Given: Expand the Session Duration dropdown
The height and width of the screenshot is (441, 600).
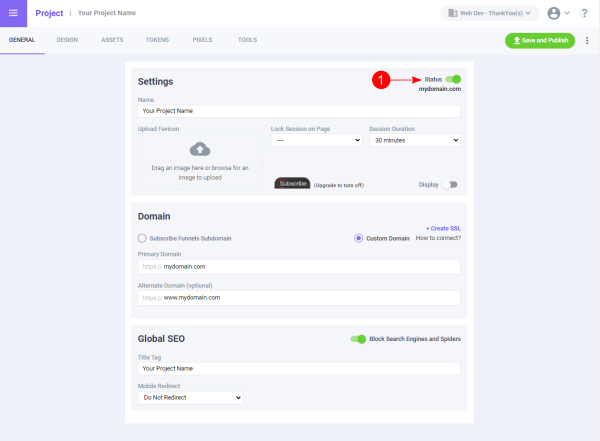Looking at the screenshot, I should coord(414,141).
